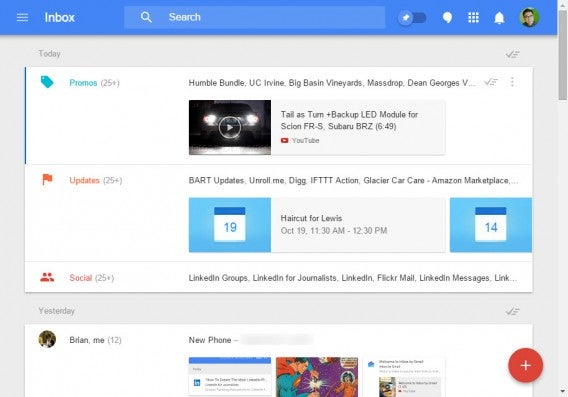Expand the Social bundle
This screenshot has height=397, width=568.
pyautogui.click(x=80, y=278)
